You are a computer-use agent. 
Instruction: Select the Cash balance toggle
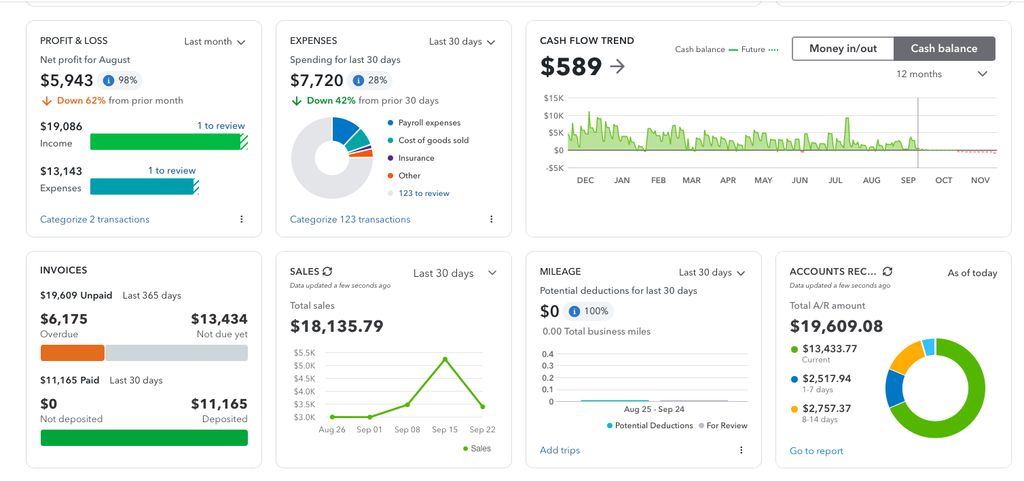(944, 48)
